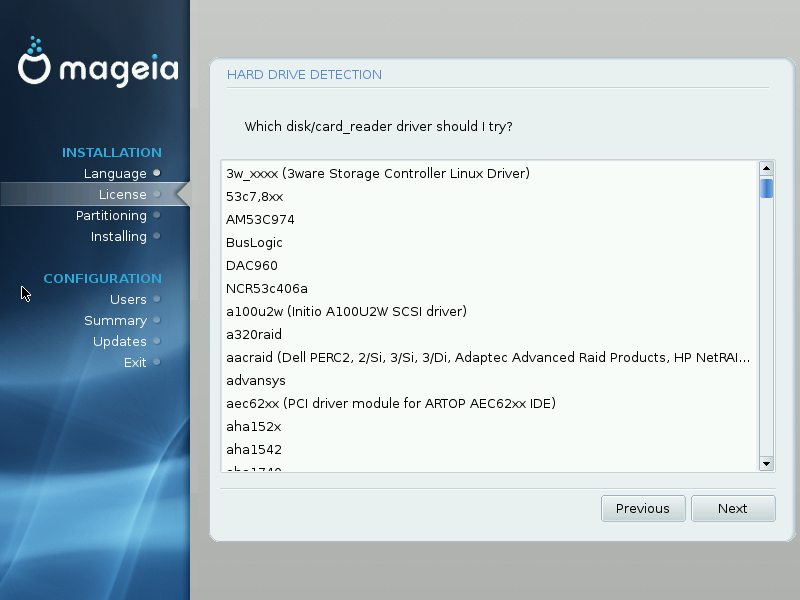Select a100u2w Initio SCSI driver
Viewport: 800px width, 600px height.
[x=490, y=311]
